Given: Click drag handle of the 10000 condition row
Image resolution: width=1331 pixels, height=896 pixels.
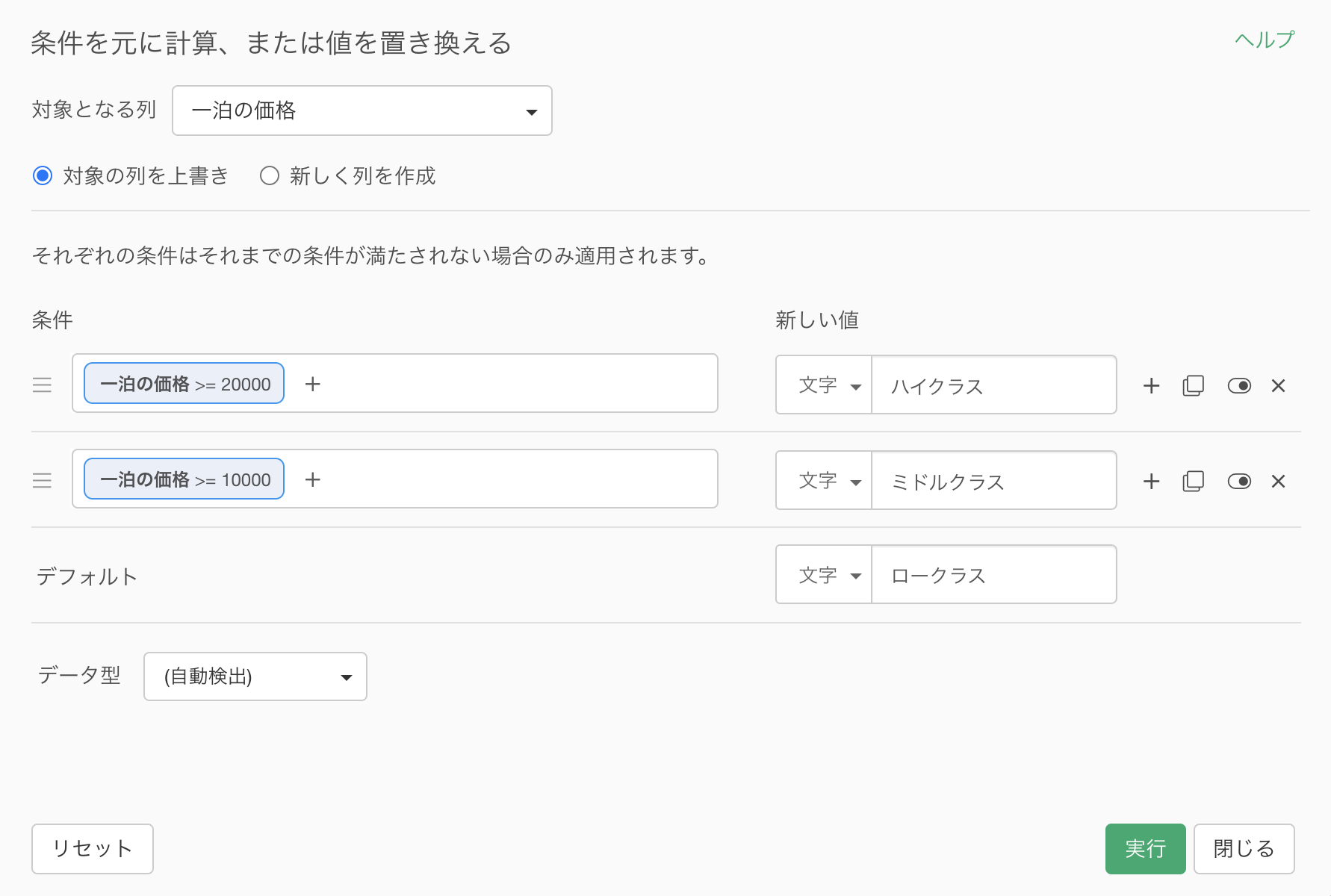Looking at the screenshot, I should tap(43, 480).
